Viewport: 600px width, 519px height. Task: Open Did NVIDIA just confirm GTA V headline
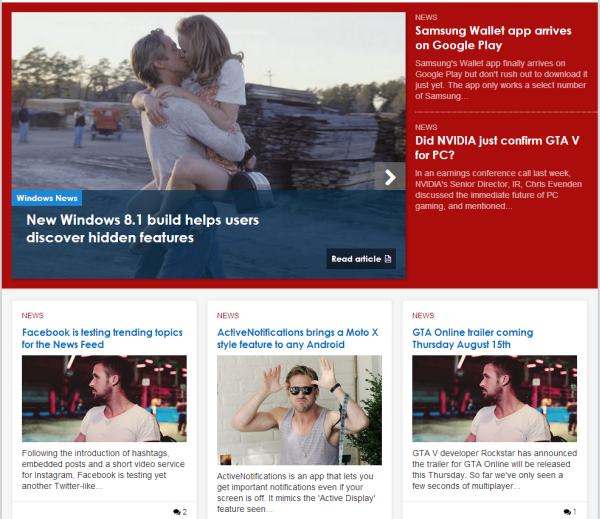tap(497, 148)
